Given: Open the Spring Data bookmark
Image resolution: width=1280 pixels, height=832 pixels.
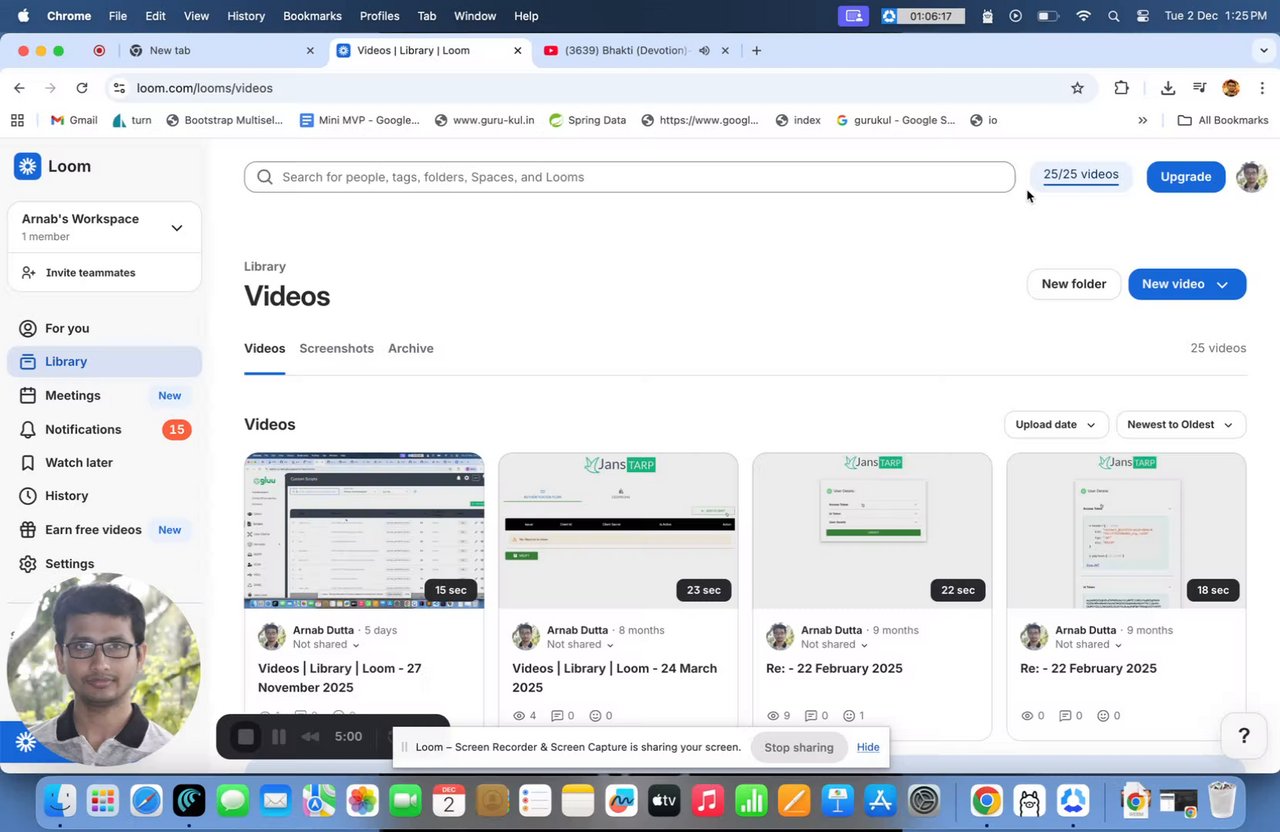Looking at the screenshot, I should [587, 120].
